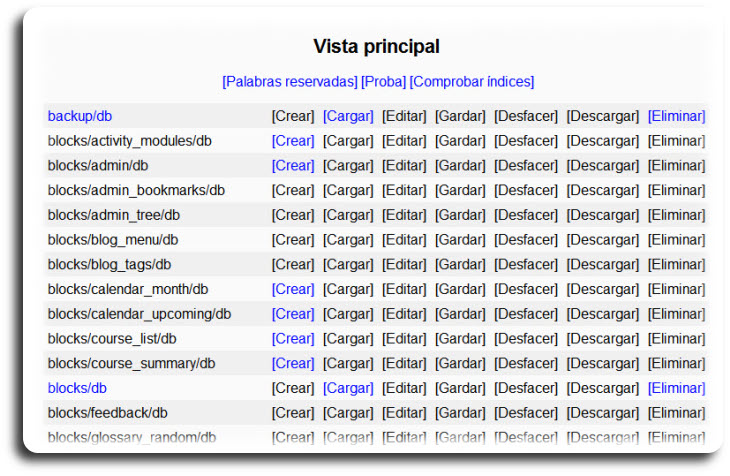Click Descargar in the blocks/blog_menu/db row
Image resolution: width=730 pixels, height=476 pixels.
603,240
